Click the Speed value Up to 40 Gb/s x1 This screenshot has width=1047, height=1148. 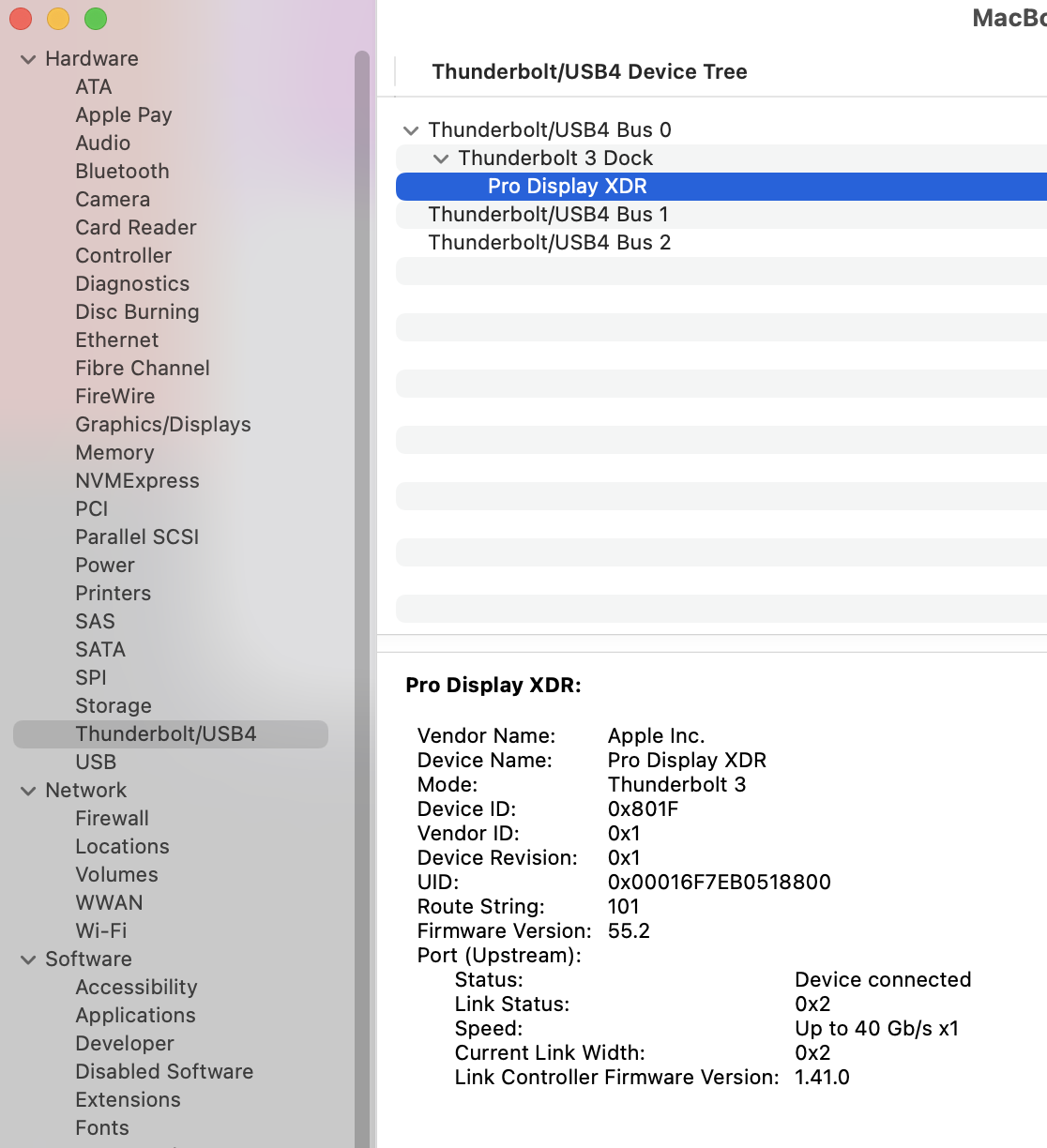[877, 1029]
